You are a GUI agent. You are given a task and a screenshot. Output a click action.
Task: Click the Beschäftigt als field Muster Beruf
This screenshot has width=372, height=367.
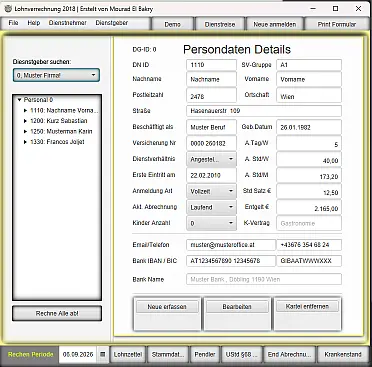coord(211,127)
